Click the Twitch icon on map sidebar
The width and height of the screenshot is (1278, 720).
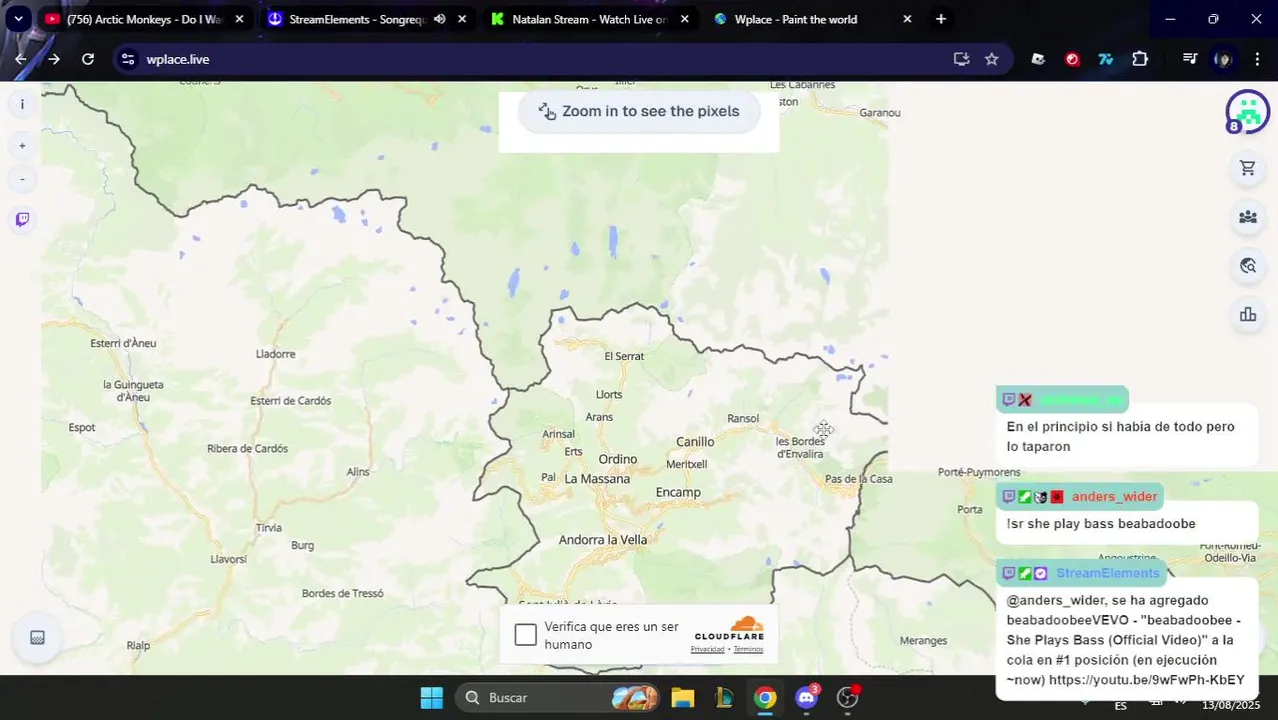22,220
